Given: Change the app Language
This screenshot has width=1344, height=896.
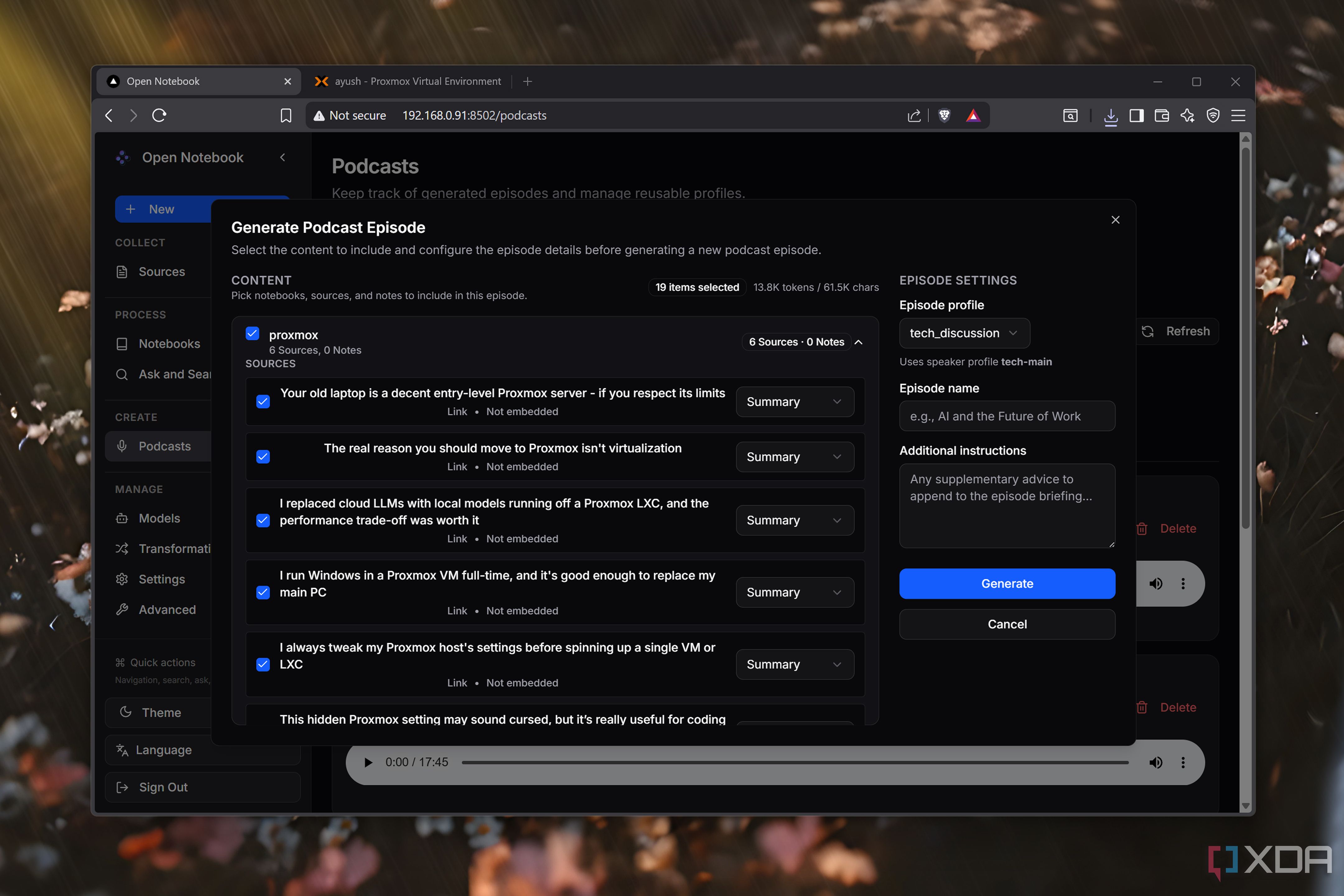Looking at the screenshot, I should (203, 750).
